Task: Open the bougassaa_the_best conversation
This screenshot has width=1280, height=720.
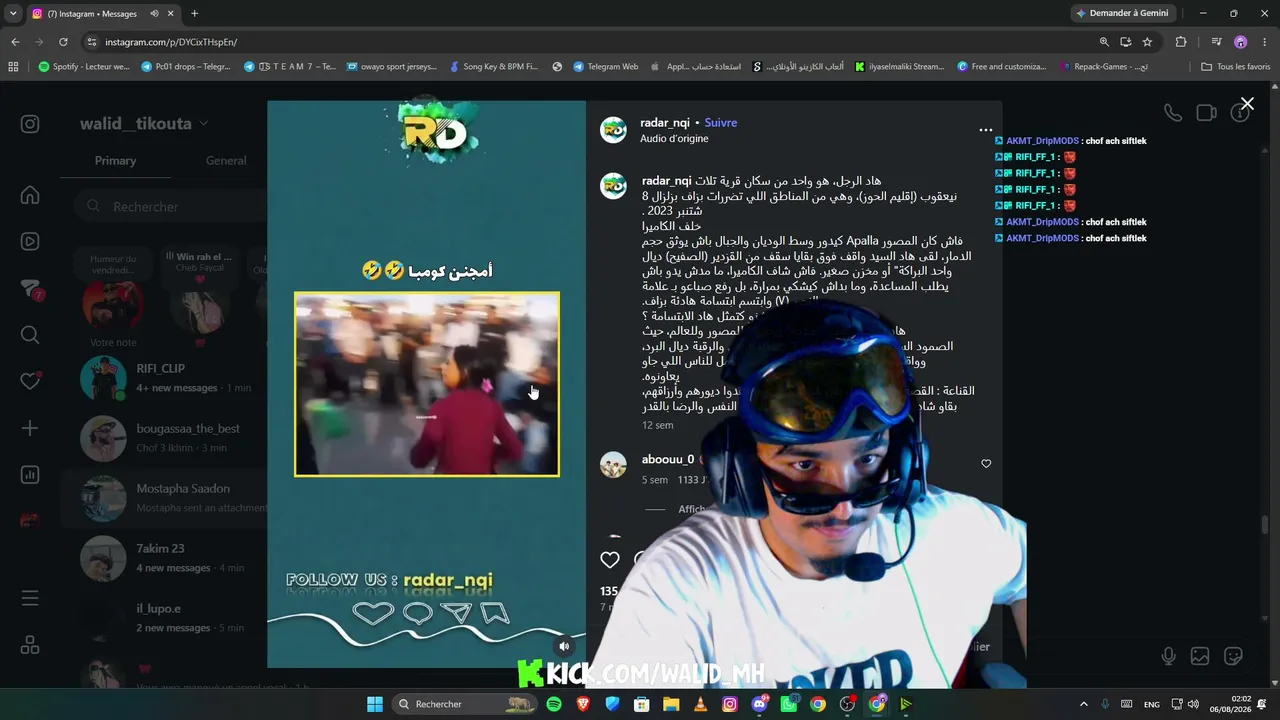Action: (x=165, y=438)
